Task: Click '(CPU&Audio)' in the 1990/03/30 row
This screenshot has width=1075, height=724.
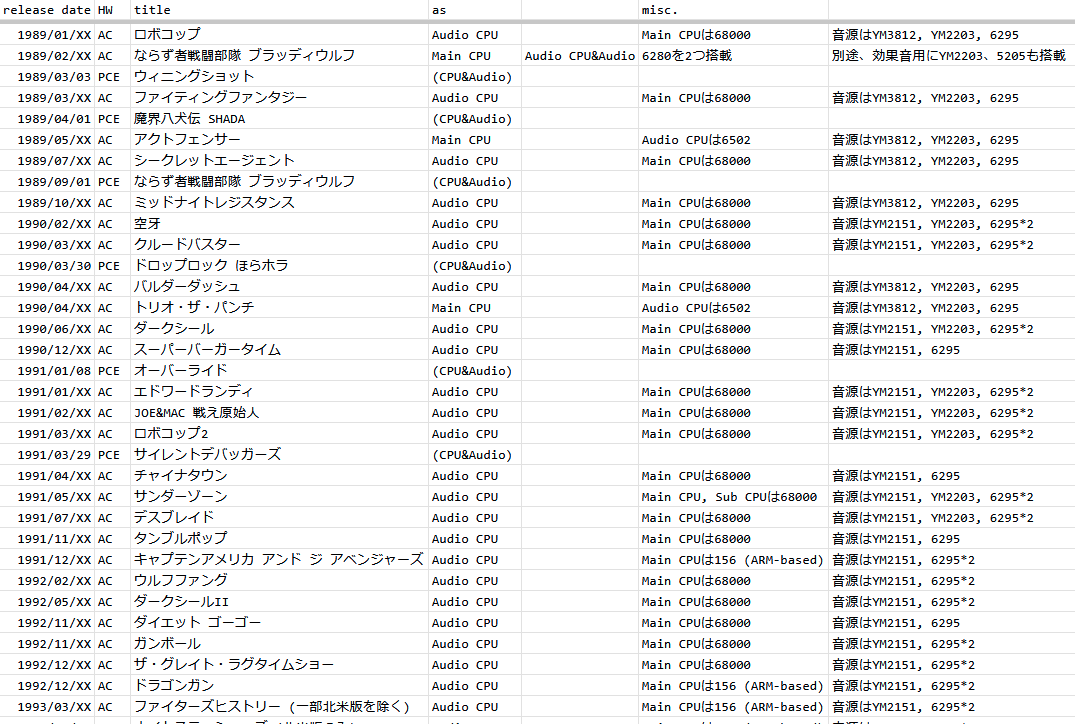Action: pyautogui.click(x=472, y=266)
